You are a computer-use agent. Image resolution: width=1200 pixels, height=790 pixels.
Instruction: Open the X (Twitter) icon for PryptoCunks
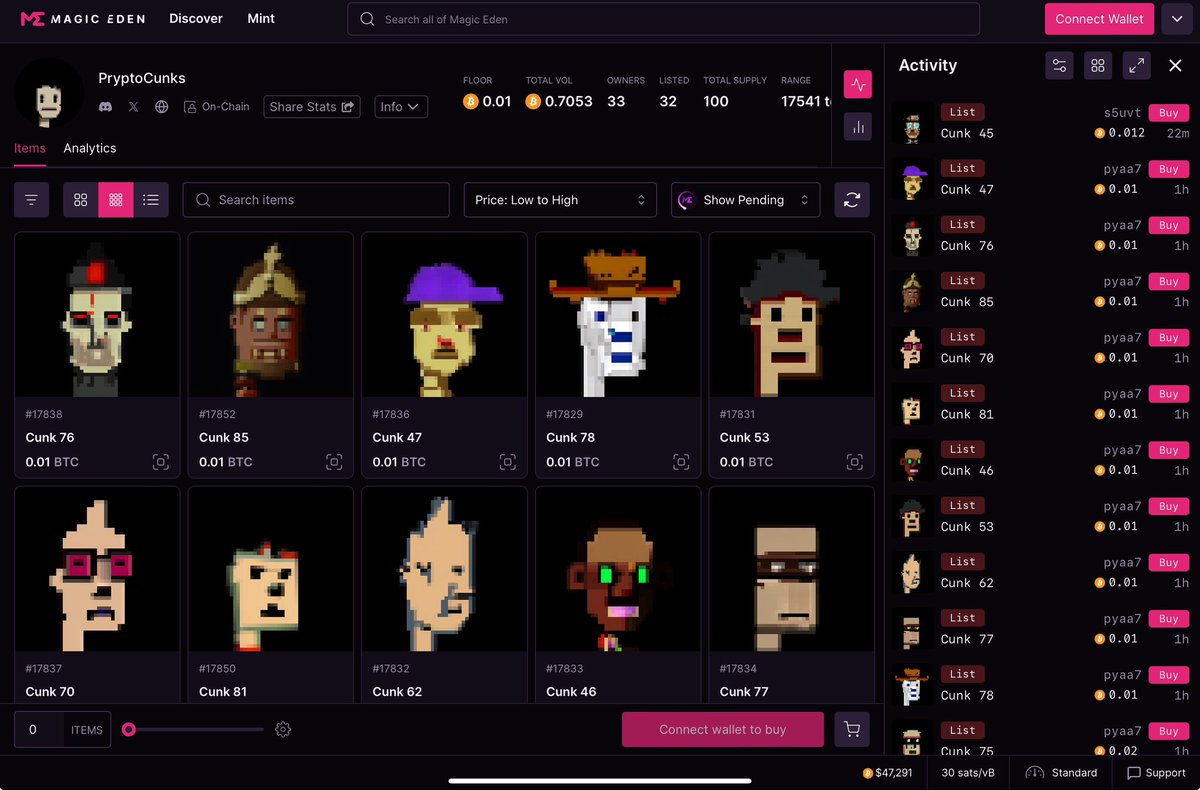click(133, 107)
